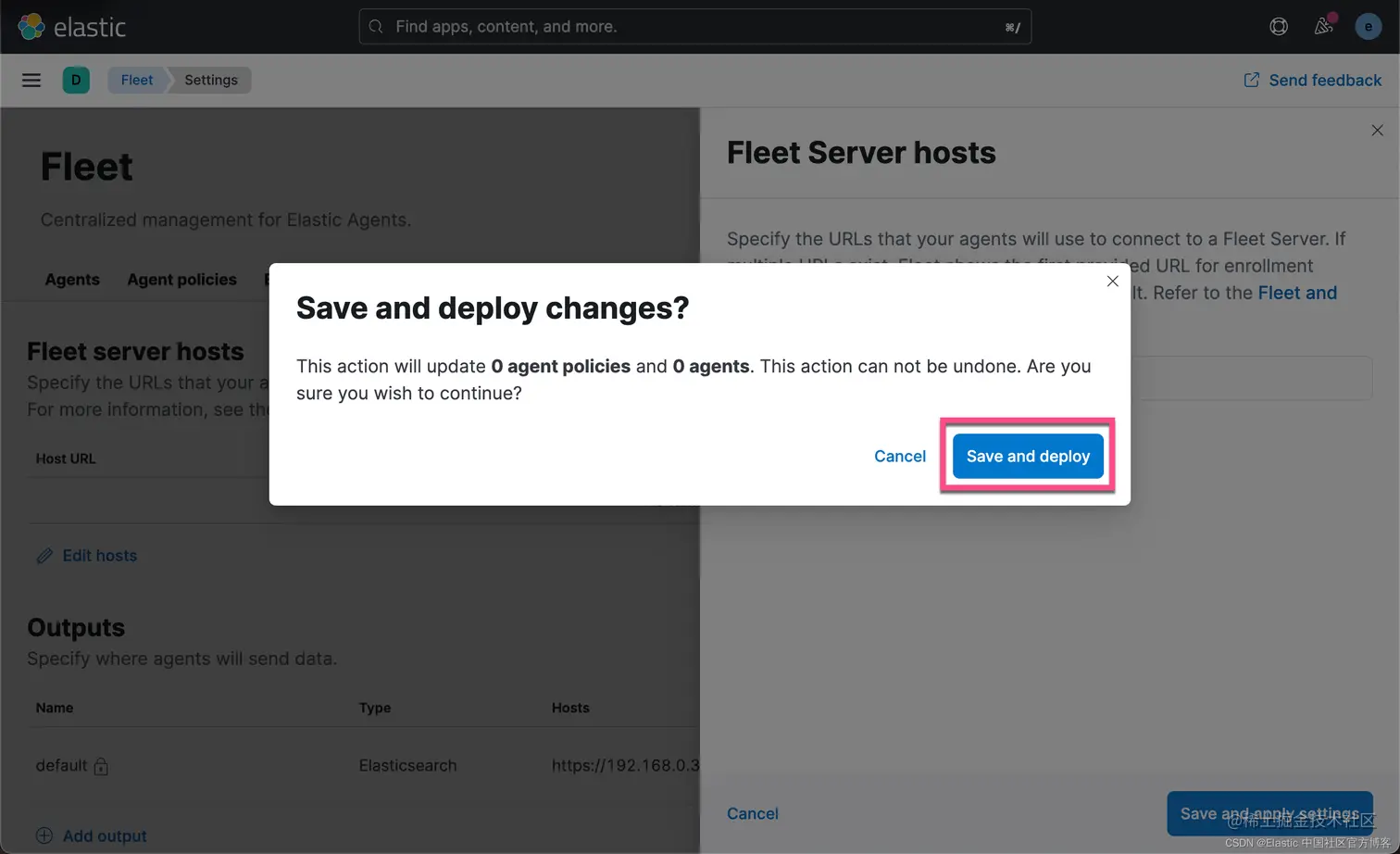The image size is (1400, 854).
Task: Click the Name column header in Outputs
Action: [x=55, y=708]
